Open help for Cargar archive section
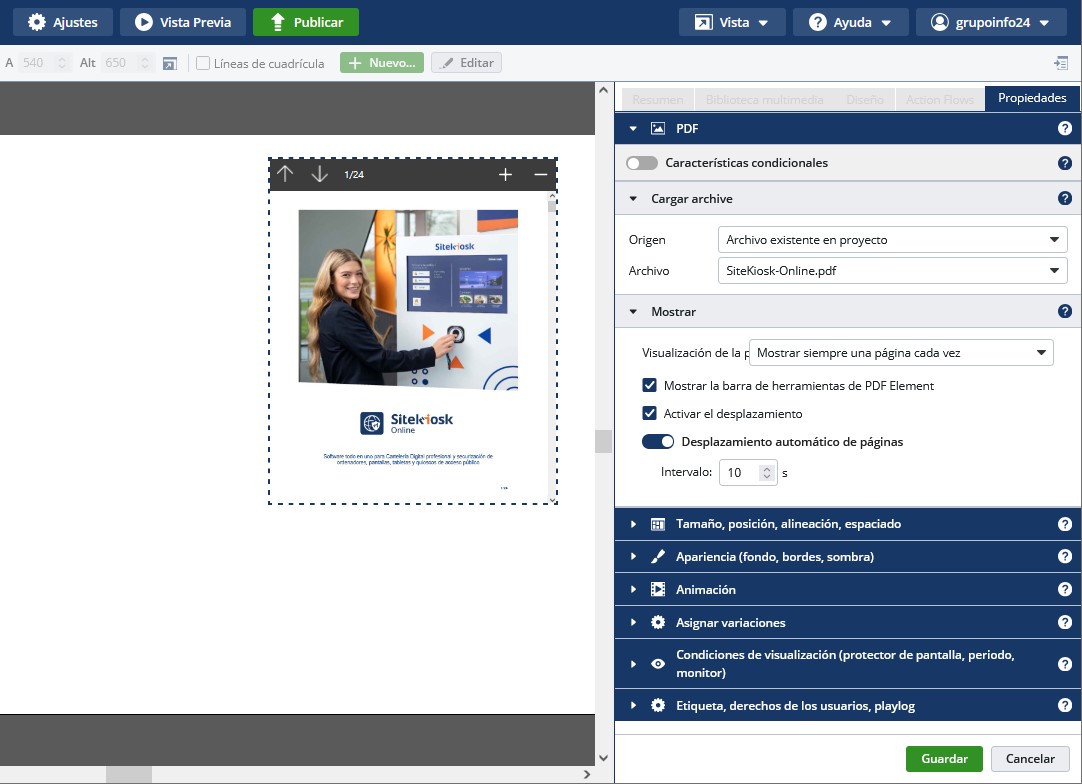 [x=1064, y=199]
